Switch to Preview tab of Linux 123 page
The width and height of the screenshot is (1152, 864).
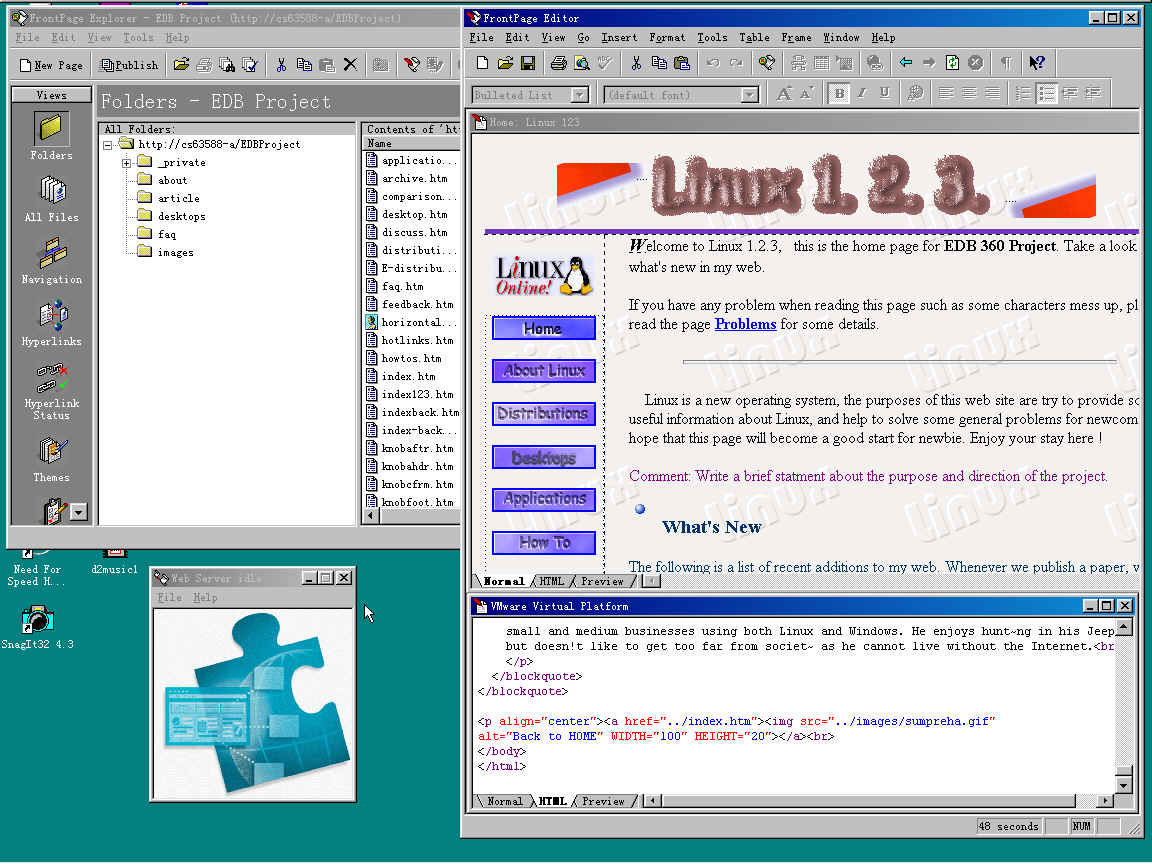coord(602,581)
